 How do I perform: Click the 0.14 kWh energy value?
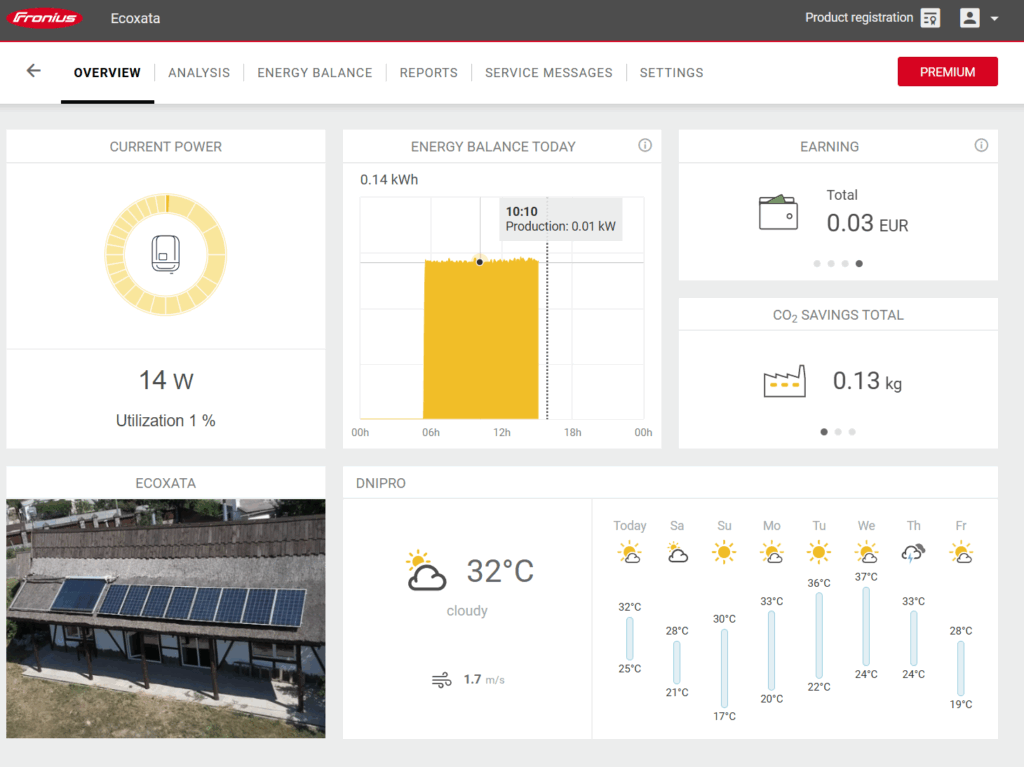(x=389, y=180)
